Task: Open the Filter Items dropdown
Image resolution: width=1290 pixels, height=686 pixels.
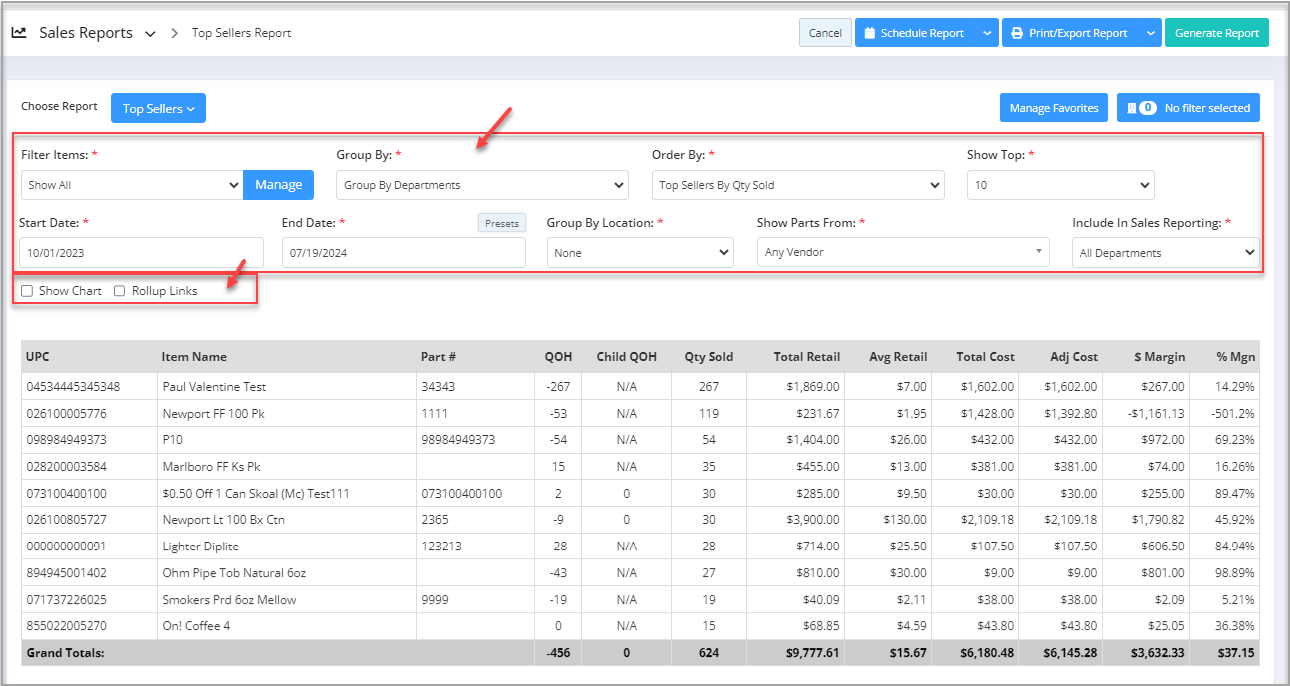Action: (132, 185)
